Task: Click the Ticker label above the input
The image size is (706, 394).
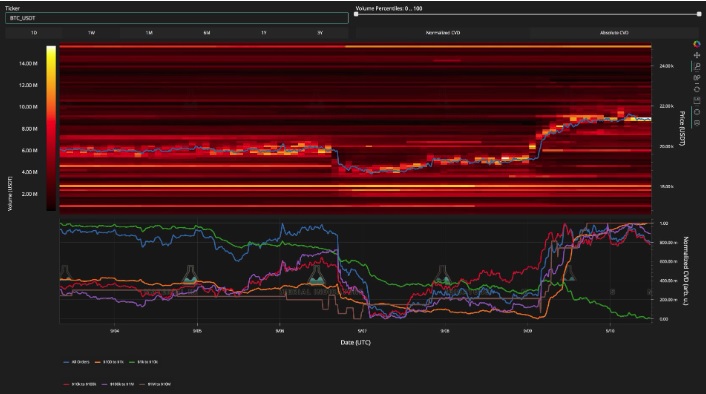Action: (x=12, y=8)
